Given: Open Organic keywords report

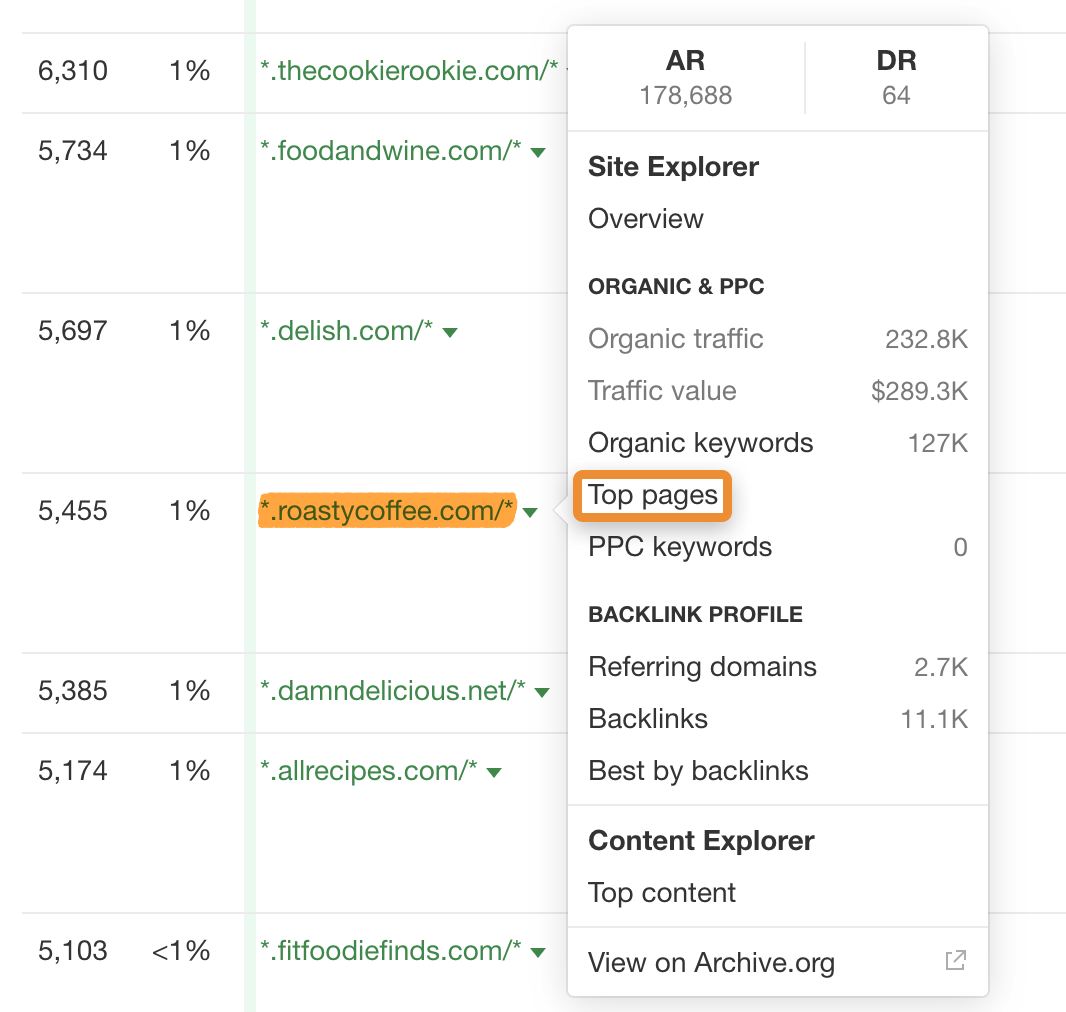Looking at the screenshot, I should [700, 443].
